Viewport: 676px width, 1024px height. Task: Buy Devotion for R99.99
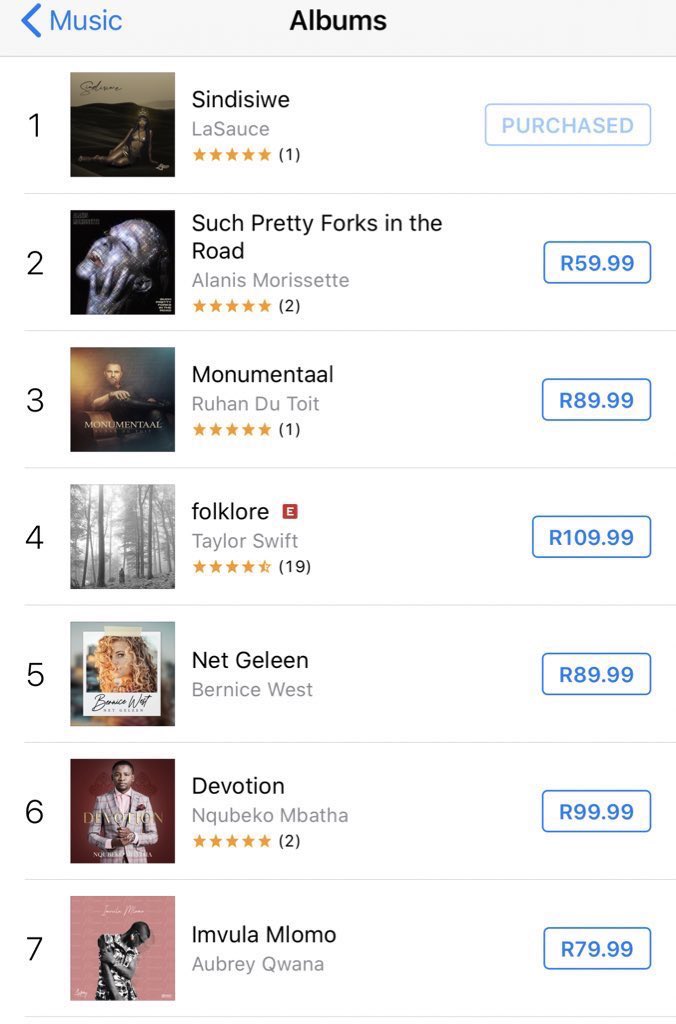[x=596, y=811]
